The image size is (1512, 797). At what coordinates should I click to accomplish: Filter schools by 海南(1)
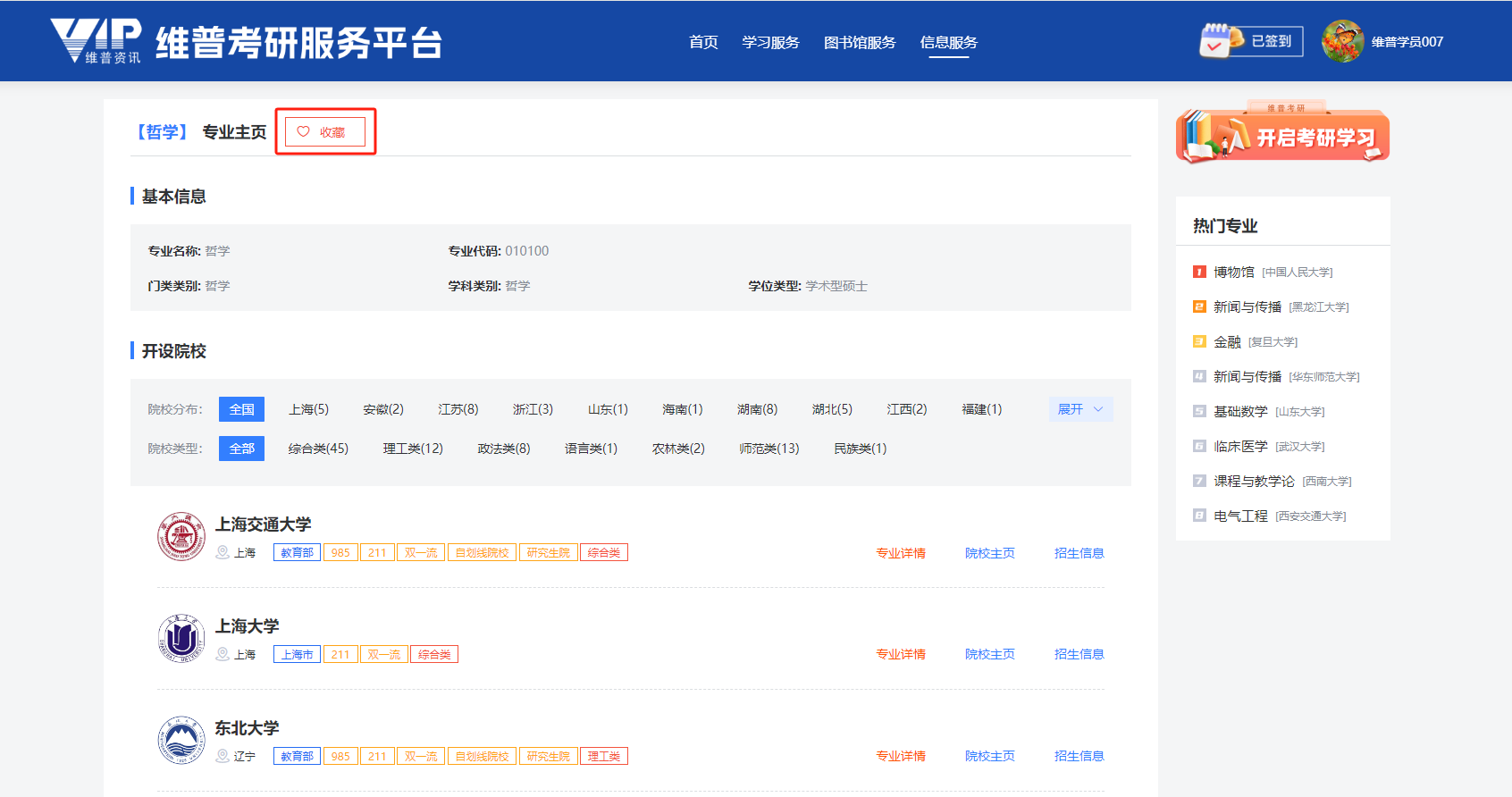point(683,409)
